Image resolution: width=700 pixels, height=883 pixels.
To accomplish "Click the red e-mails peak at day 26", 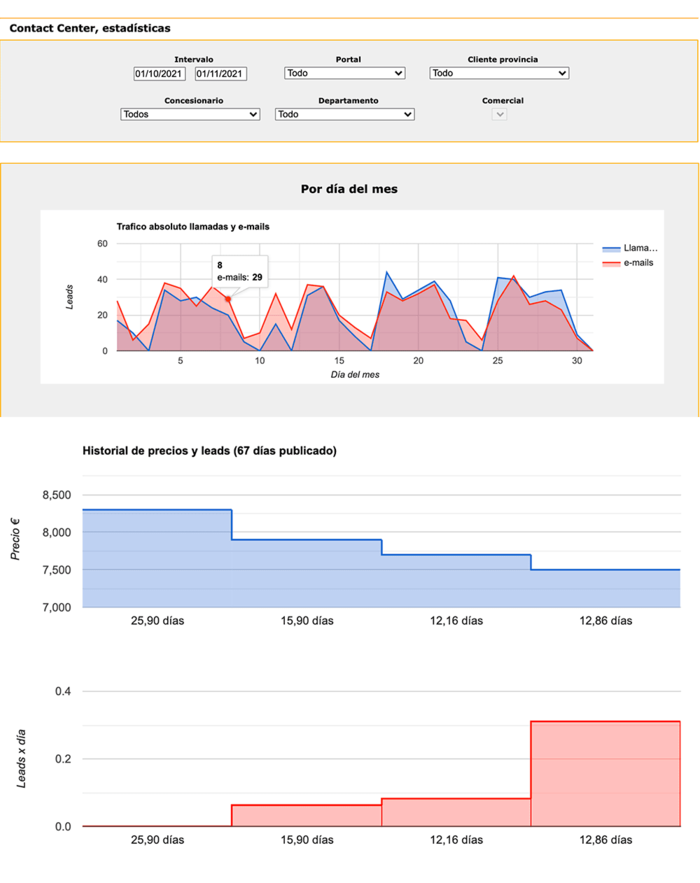I will (x=514, y=276).
